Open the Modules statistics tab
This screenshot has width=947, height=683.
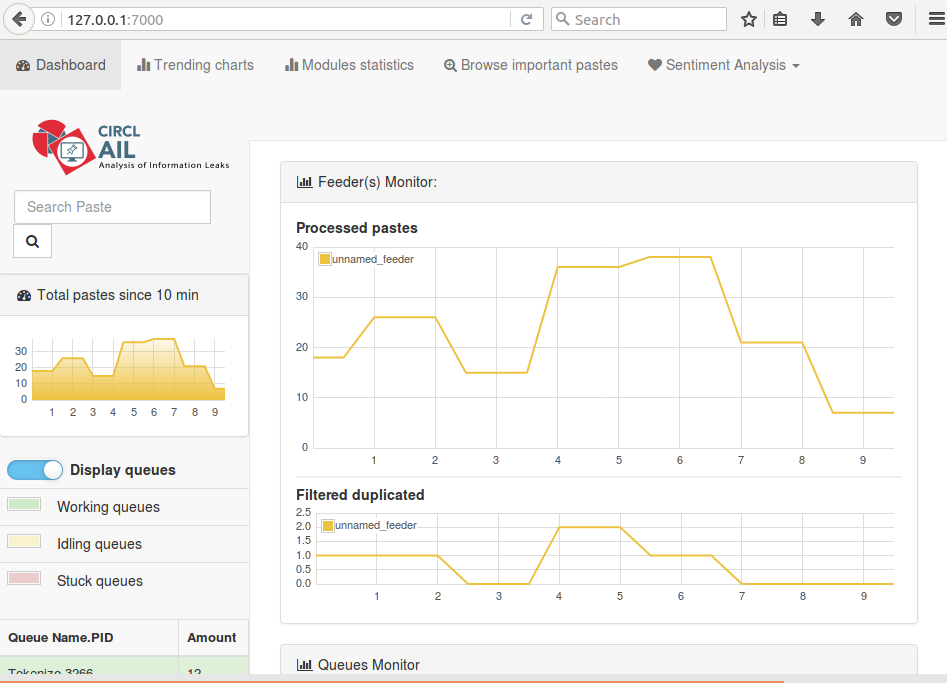click(349, 65)
